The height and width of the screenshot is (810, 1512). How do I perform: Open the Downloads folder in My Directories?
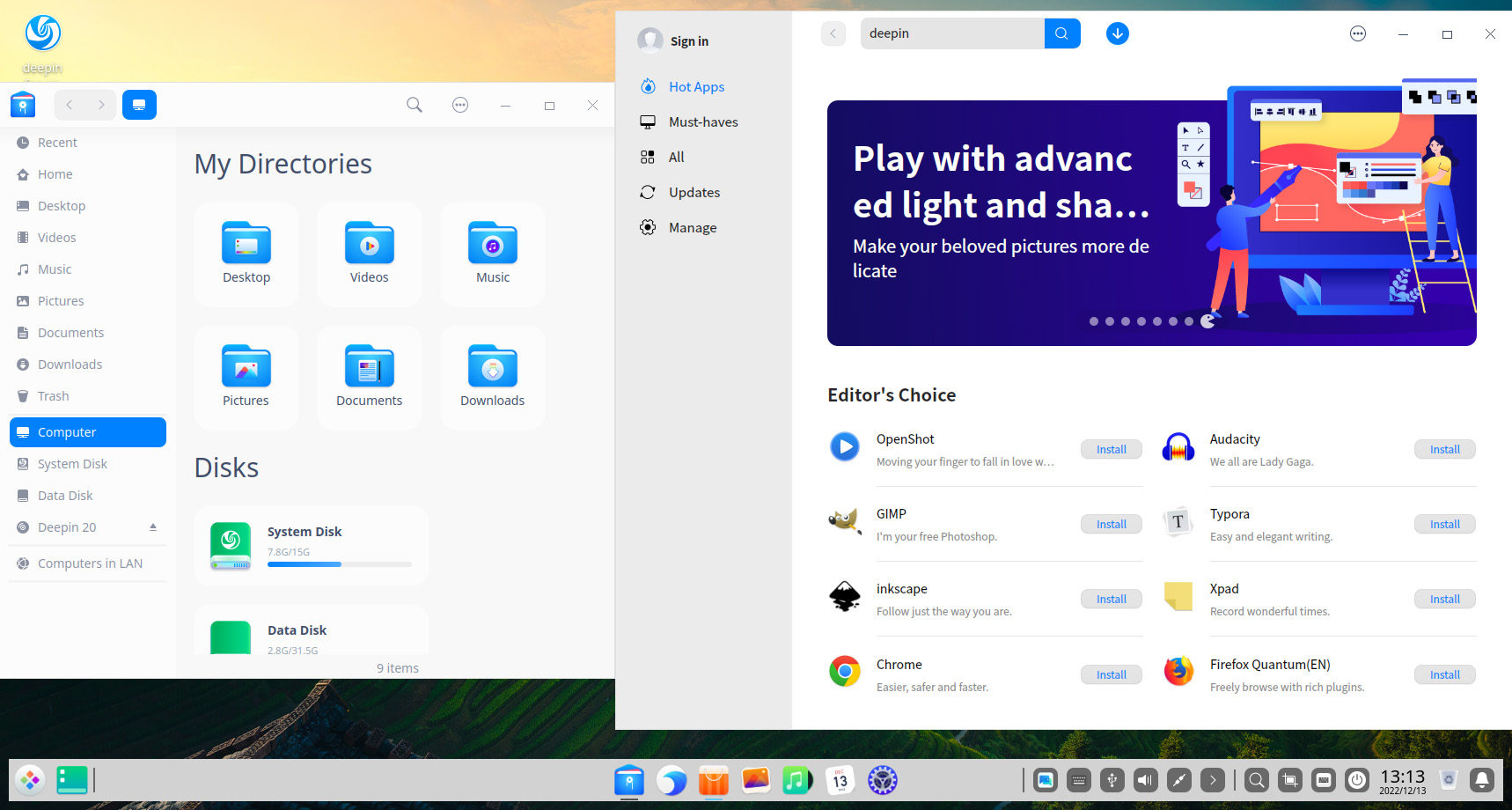tap(493, 377)
